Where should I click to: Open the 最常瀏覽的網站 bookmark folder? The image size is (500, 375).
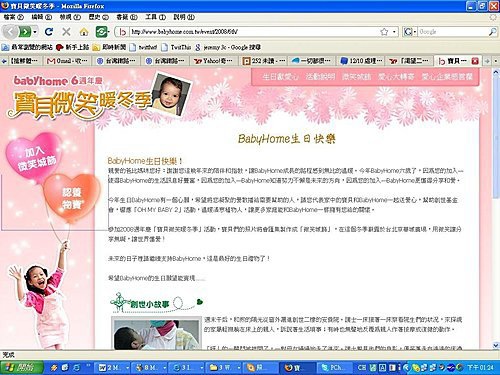[x=27, y=47]
